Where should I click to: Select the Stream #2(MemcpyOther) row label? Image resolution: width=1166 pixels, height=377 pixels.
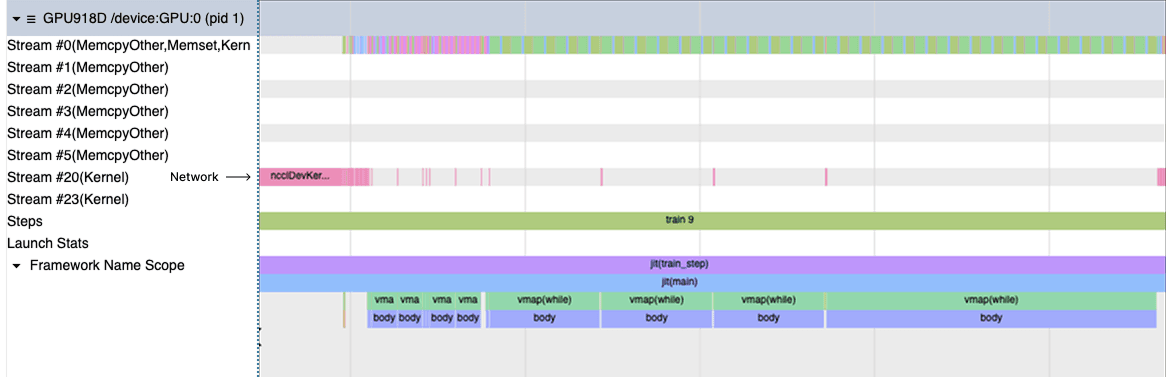click(88, 89)
